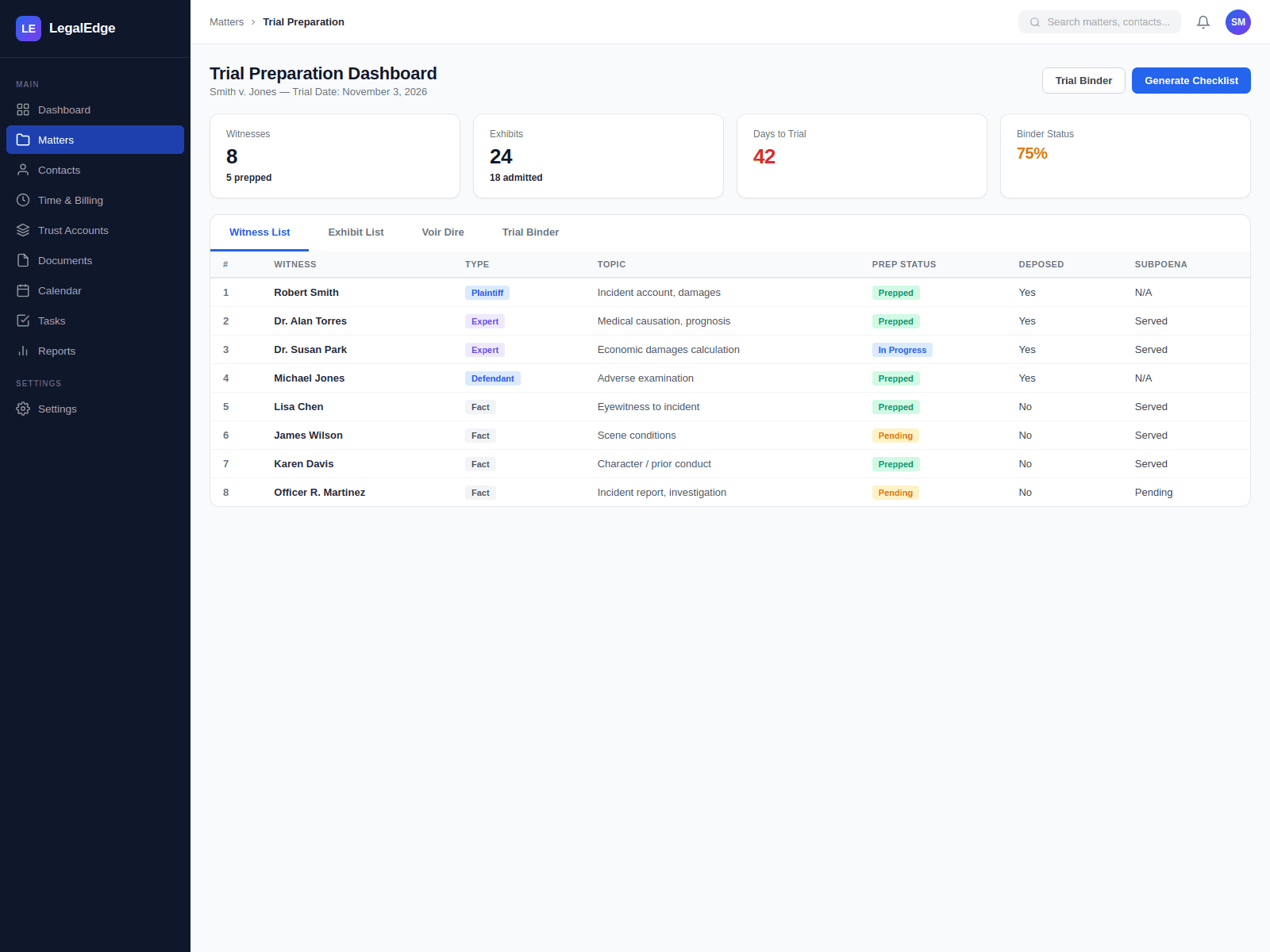Screen dimensions: 1270x952
Task: Click the Trial Preparation breadcrumb
Action: click(x=303, y=22)
